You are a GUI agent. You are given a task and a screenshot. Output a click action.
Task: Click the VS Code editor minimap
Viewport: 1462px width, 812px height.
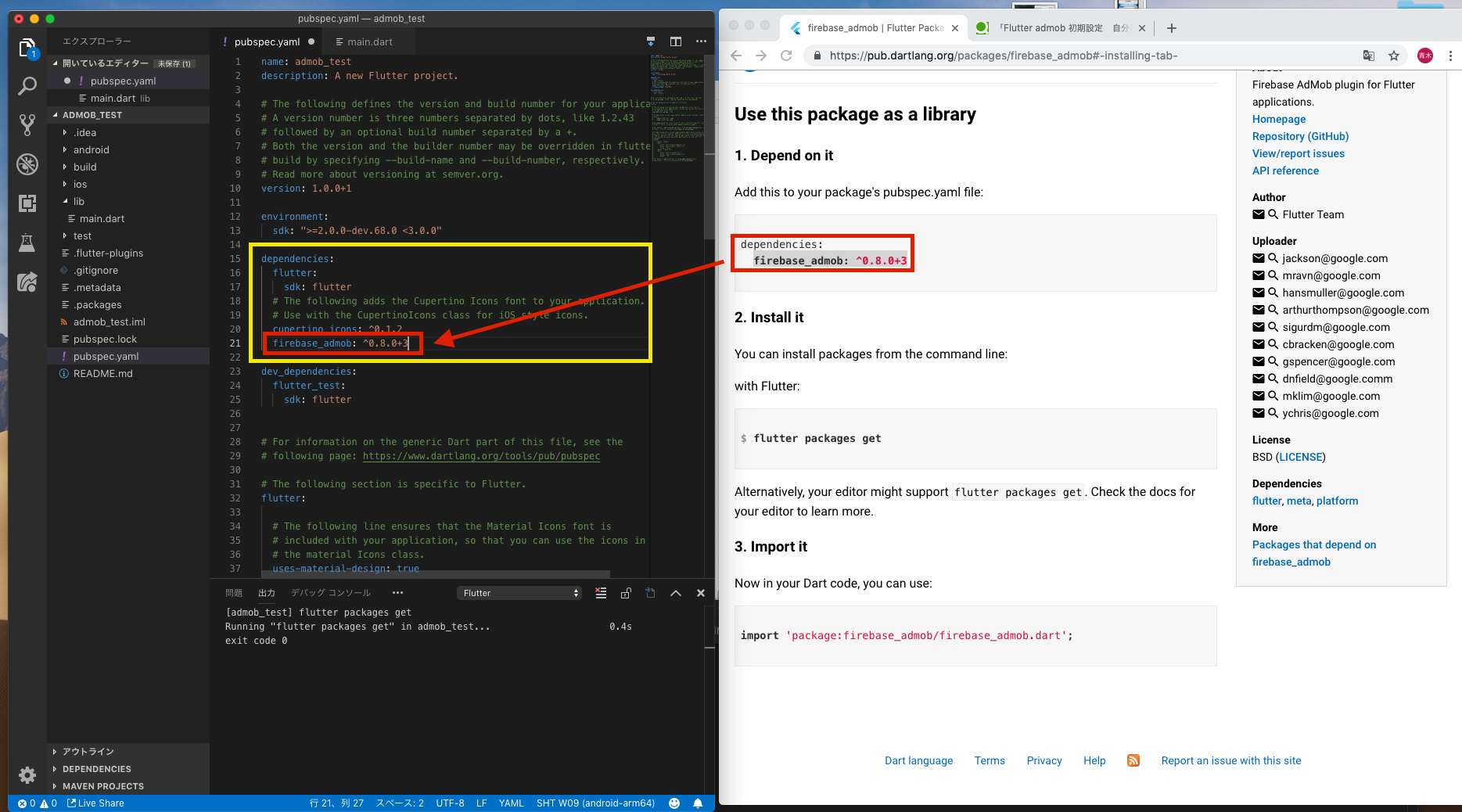click(677, 110)
